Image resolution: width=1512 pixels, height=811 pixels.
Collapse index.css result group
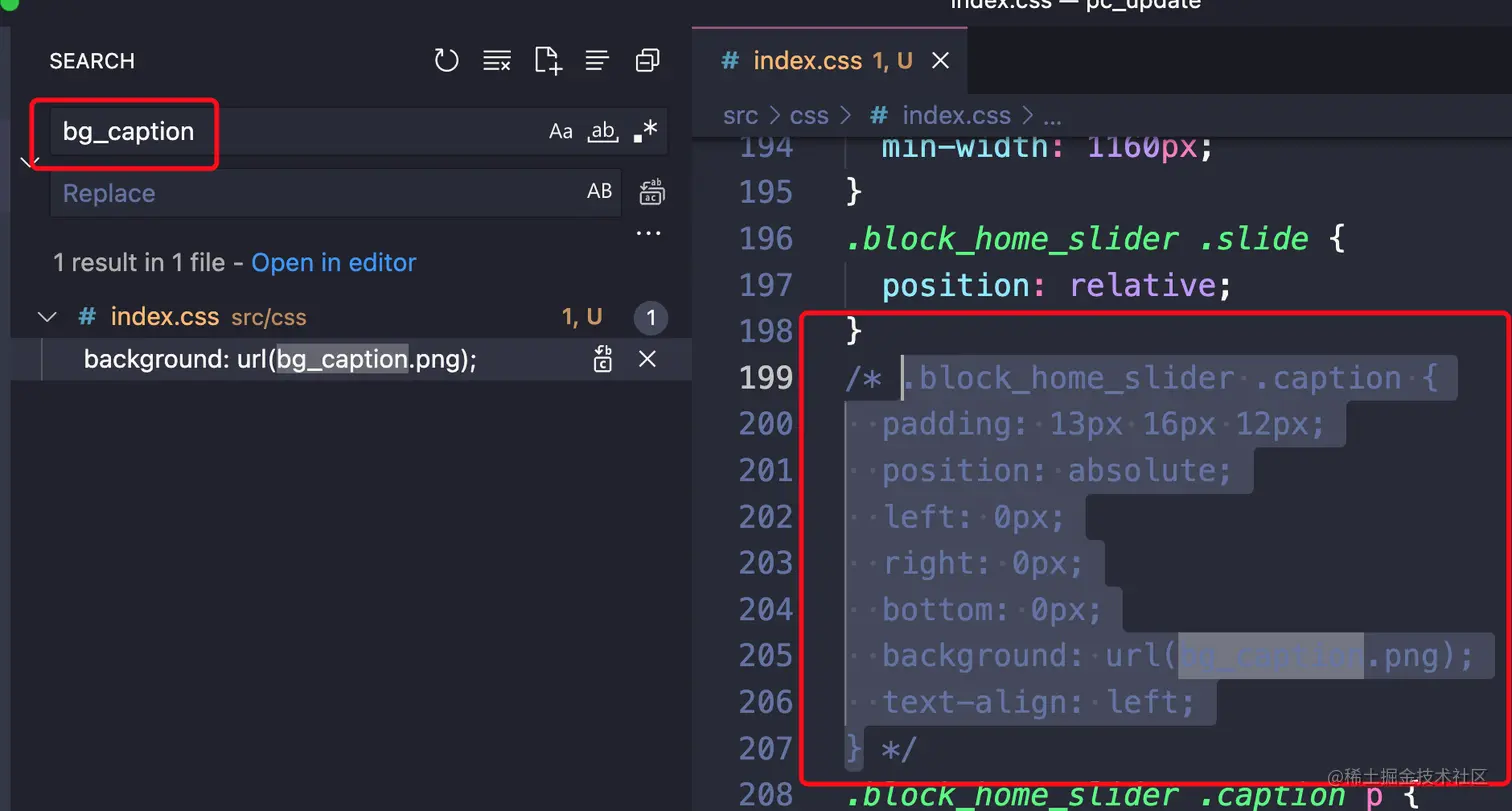click(47, 318)
